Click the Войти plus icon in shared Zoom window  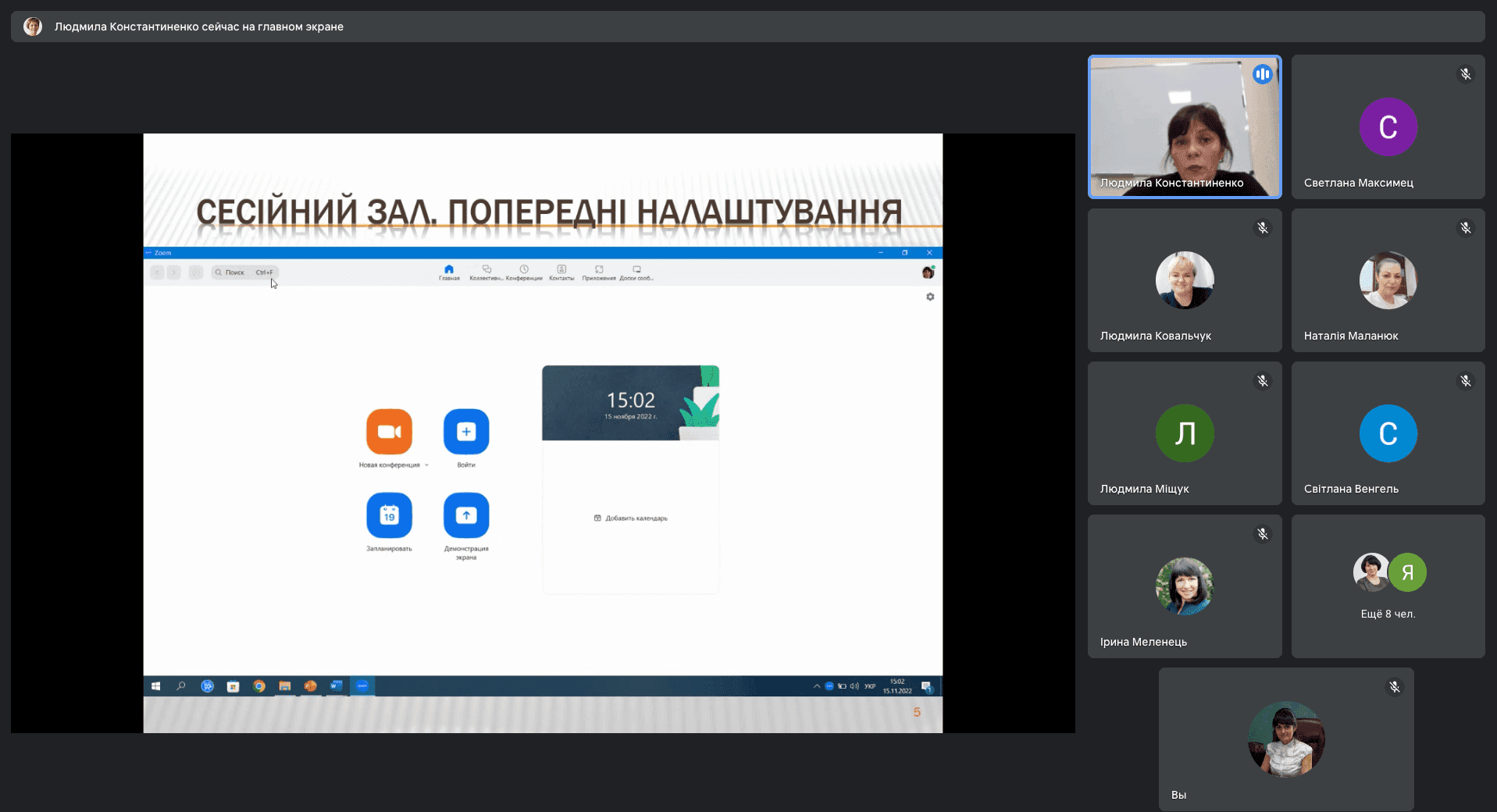click(x=466, y=432)
